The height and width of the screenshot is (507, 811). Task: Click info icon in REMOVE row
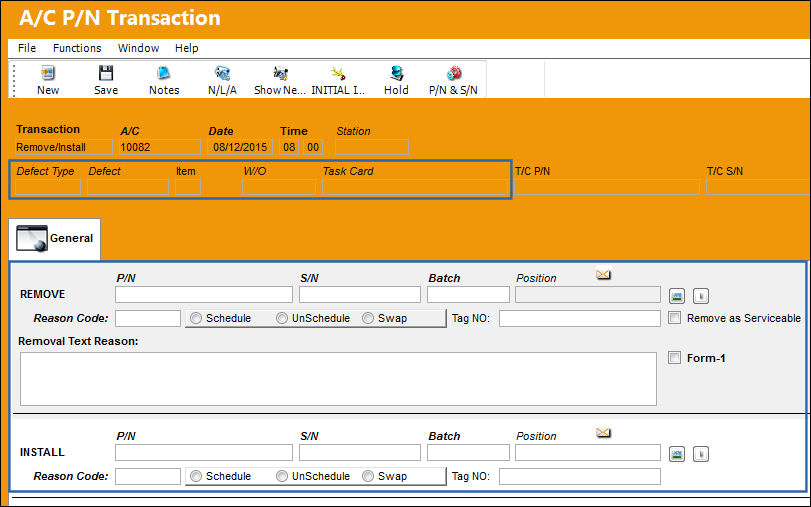(700, 296)
